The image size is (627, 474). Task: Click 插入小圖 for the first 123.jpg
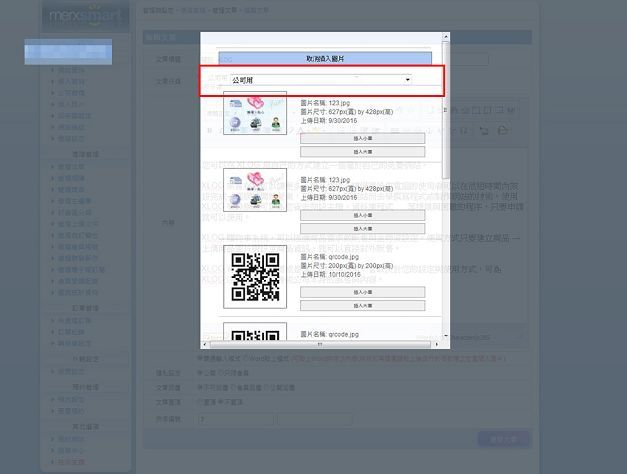pyautogui.click(x=362, y=138)
